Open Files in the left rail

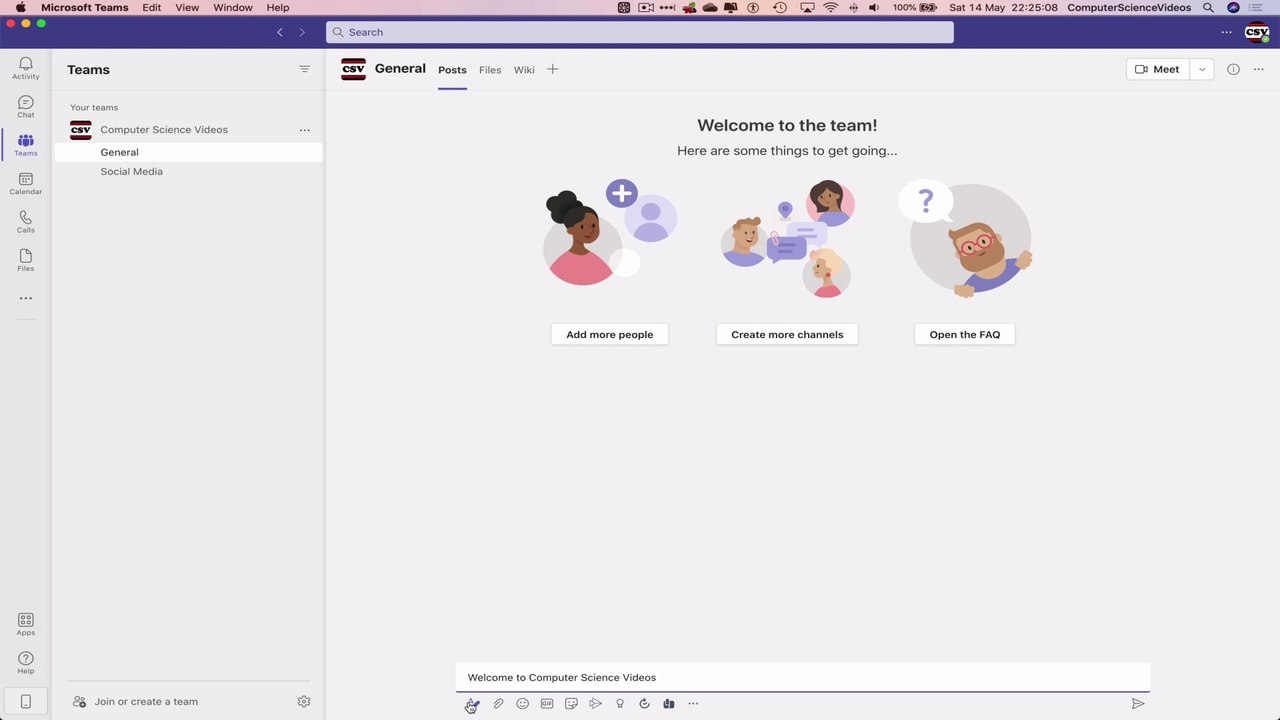coord(26,260)
